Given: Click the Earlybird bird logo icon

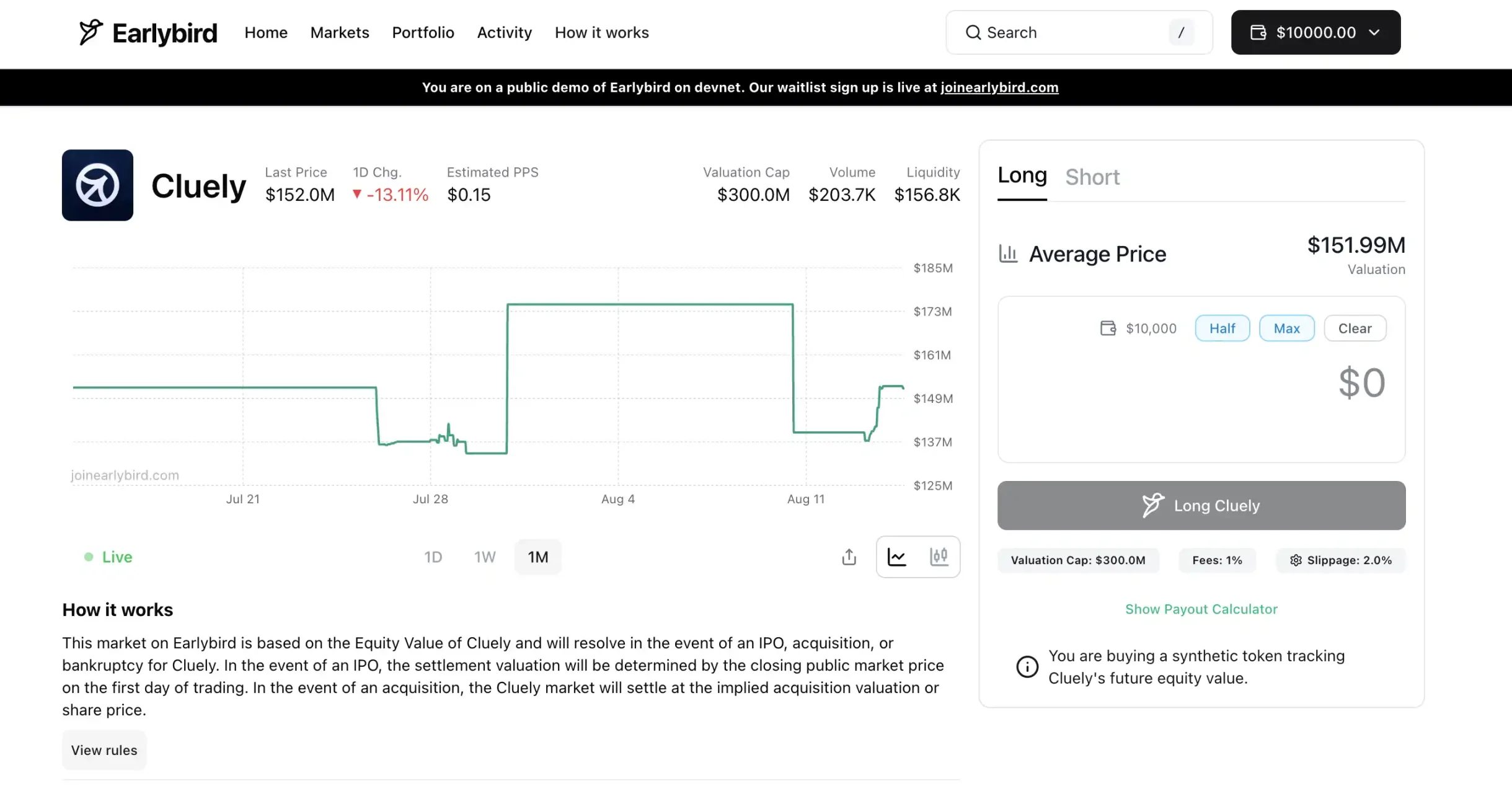Looking at the screenshot, I should (91, 32).
